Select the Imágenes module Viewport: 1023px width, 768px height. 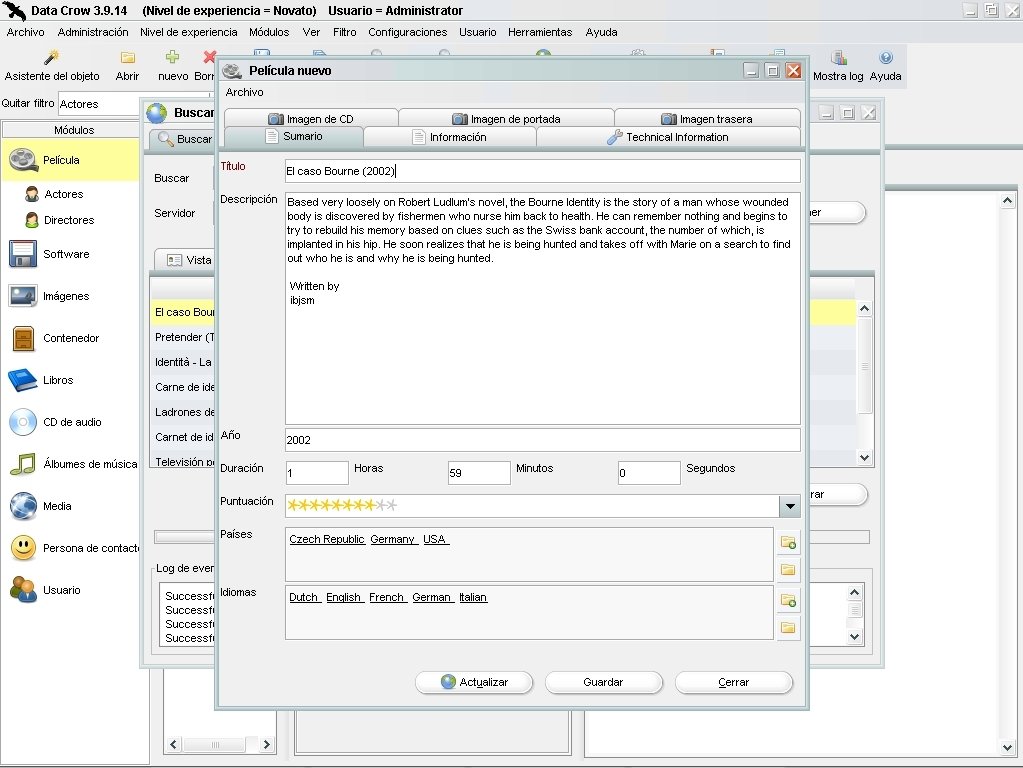pyautogui.click(x=50, y=296)
